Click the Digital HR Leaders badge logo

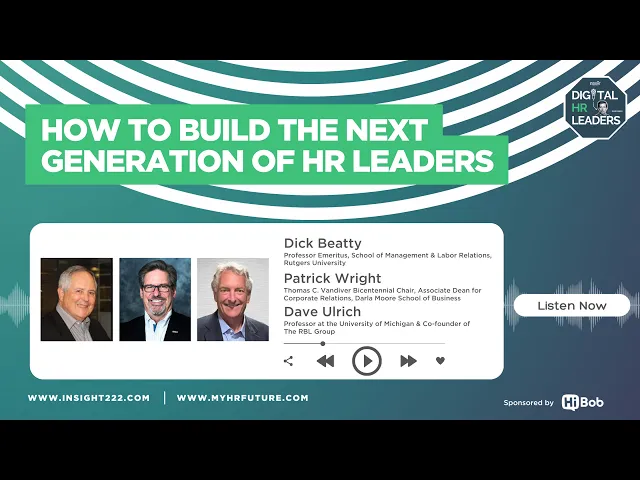click(x=596, y=108)
